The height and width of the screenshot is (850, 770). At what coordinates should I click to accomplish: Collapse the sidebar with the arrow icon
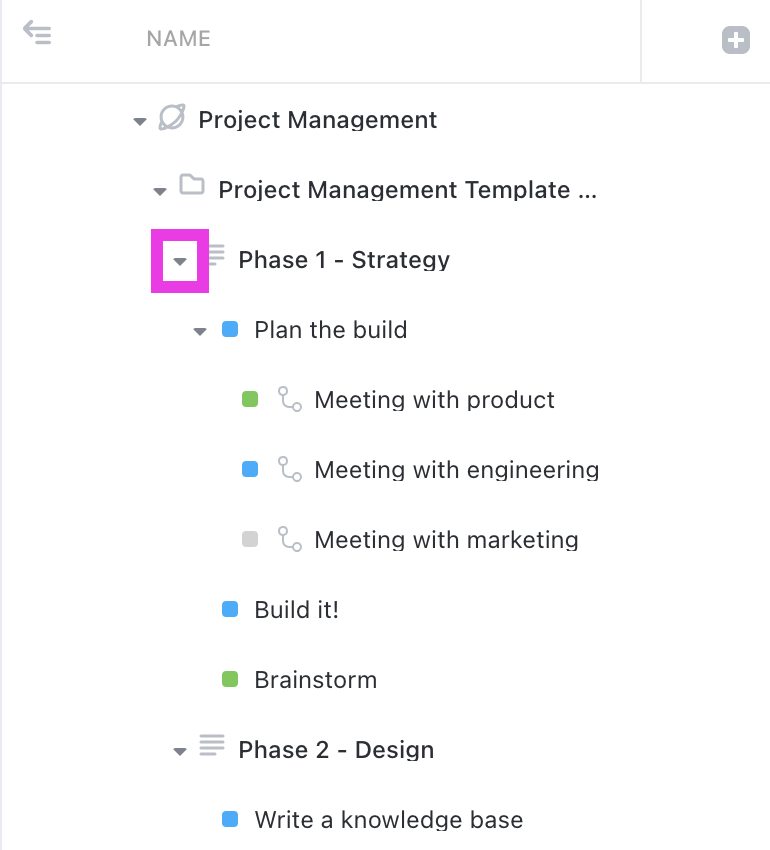point(37,34)
